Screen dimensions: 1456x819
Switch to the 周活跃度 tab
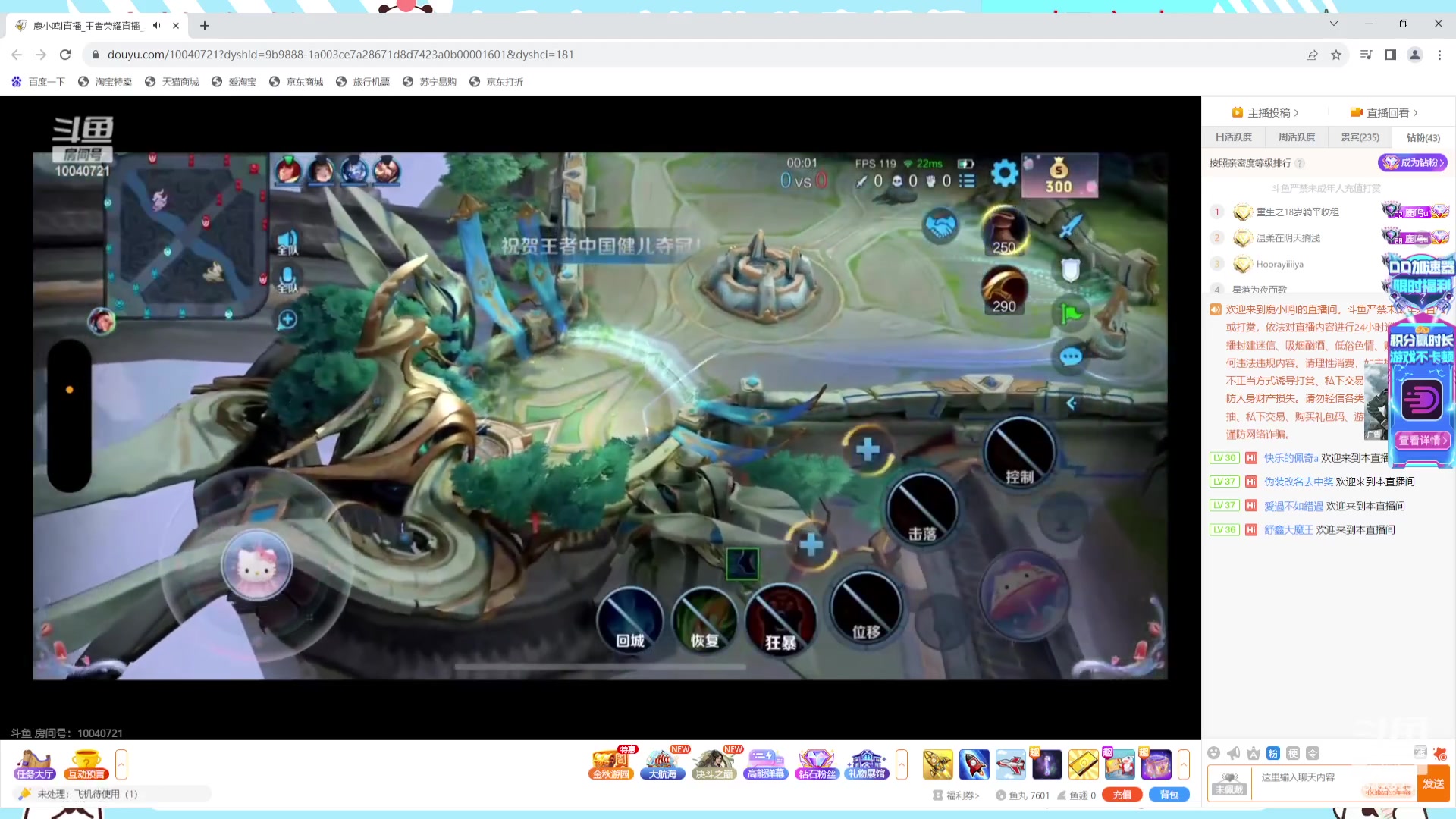pos(1297,137)
